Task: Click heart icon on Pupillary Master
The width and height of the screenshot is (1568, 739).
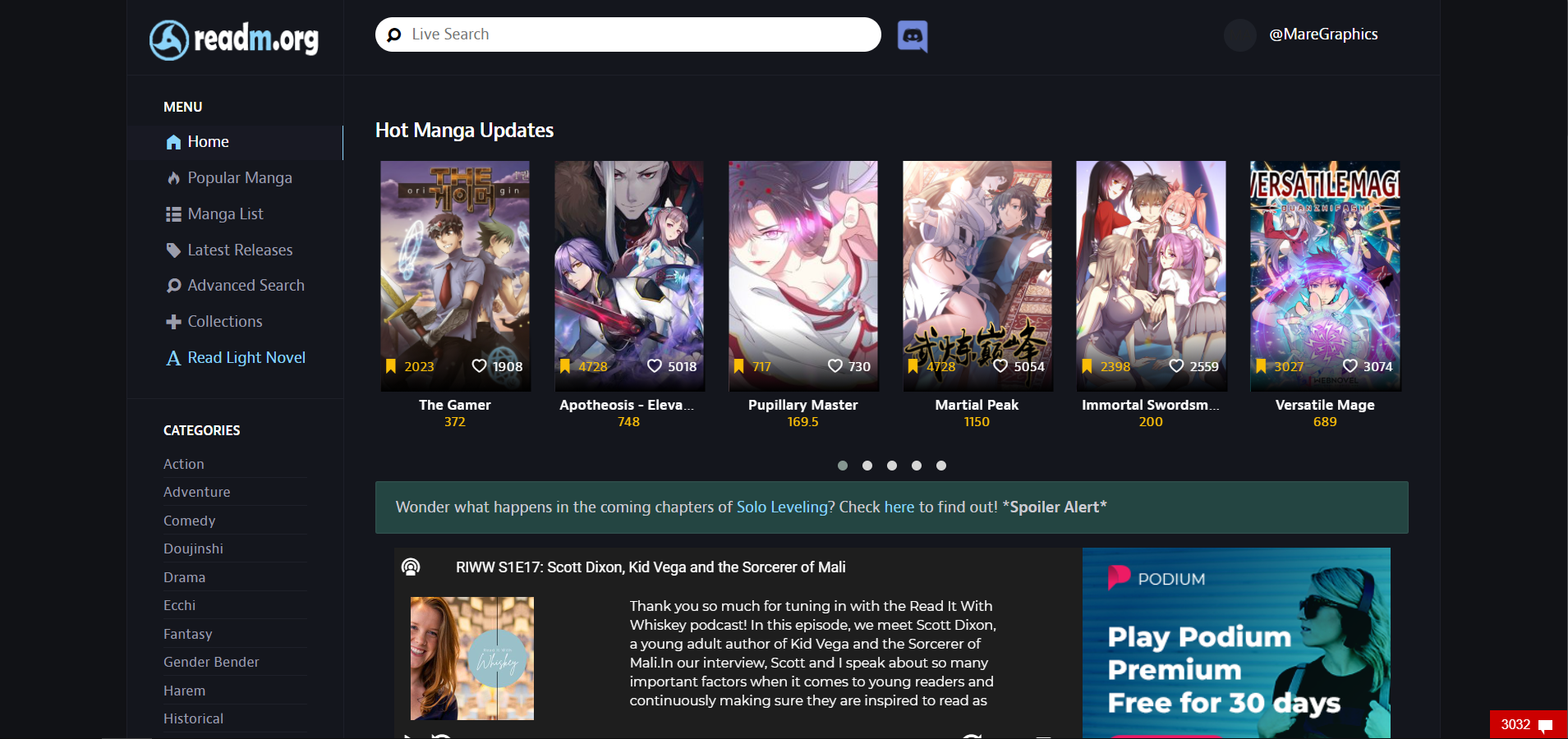Action: 835,366
